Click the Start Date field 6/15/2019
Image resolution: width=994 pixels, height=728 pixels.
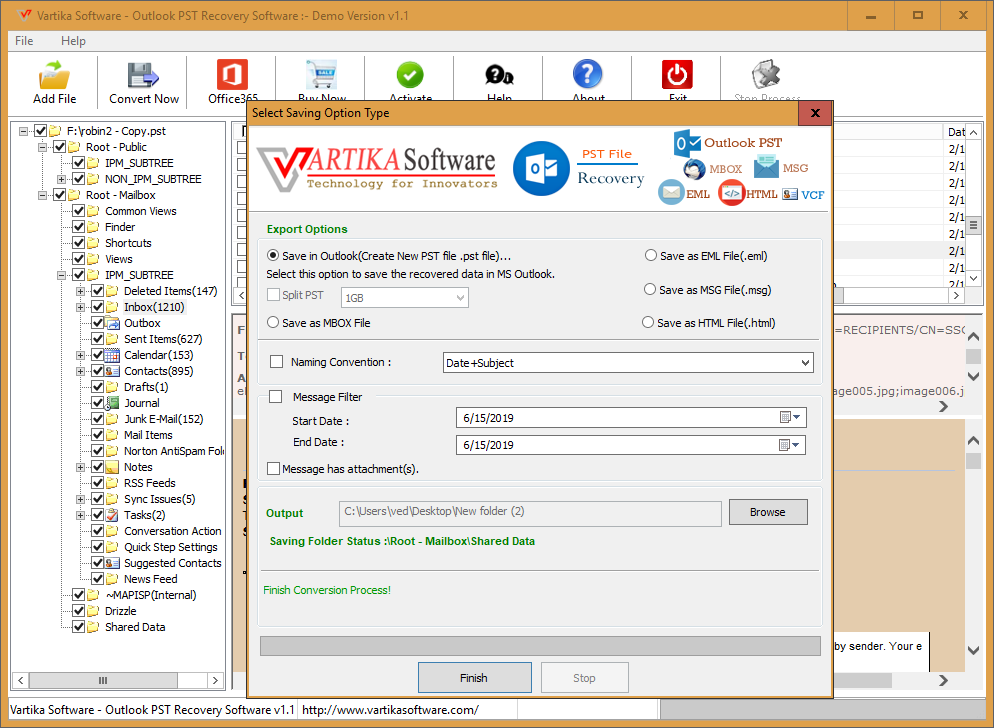click(631, 418)
